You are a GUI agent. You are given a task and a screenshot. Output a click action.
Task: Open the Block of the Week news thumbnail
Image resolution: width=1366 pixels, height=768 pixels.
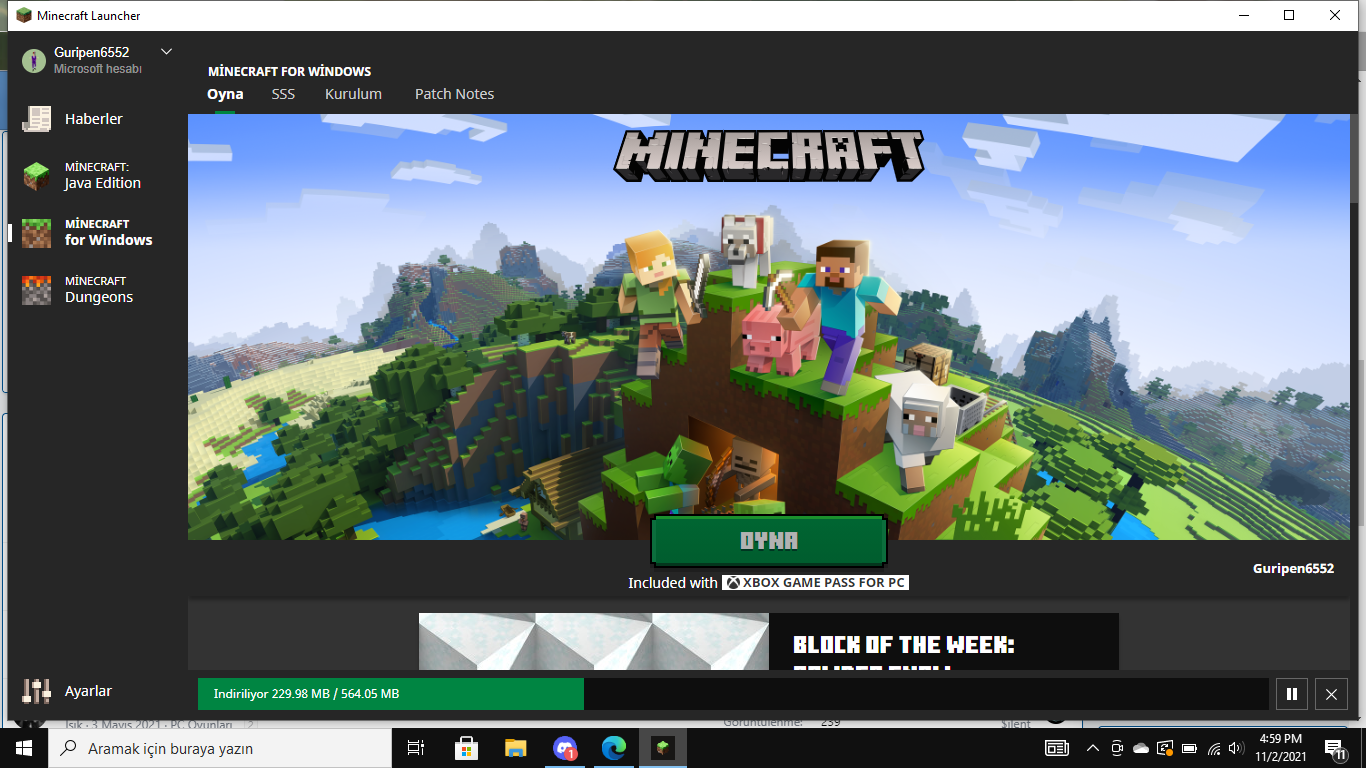594,642
